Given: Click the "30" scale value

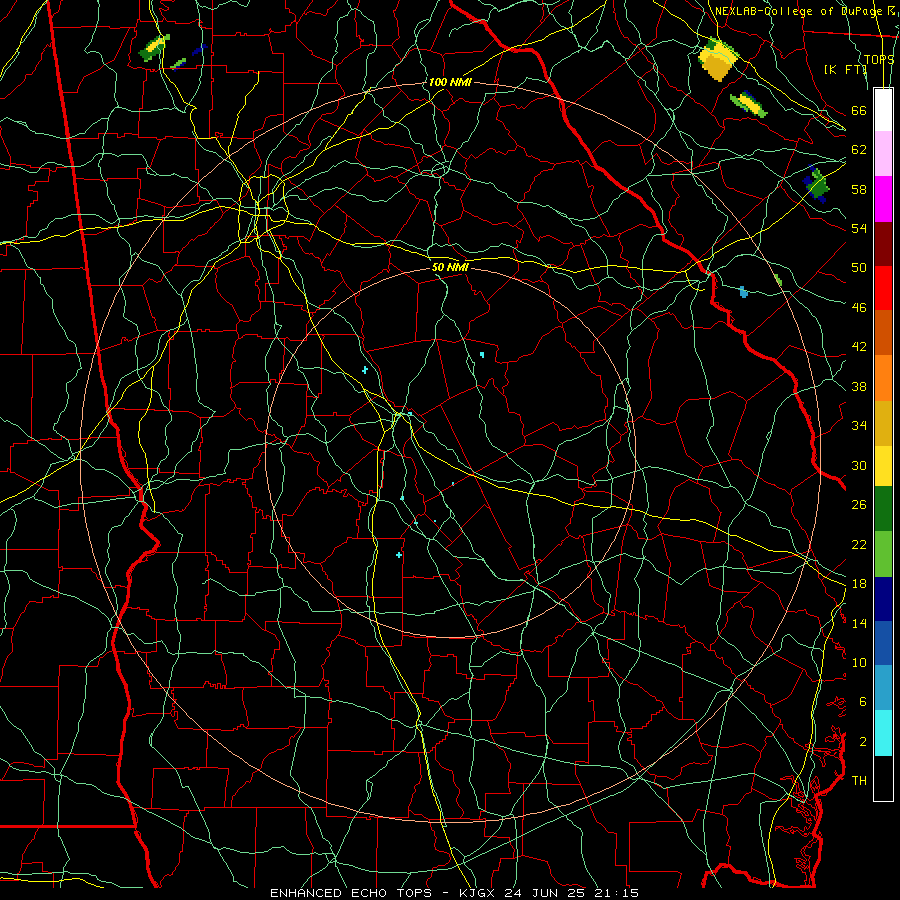Looking at the screenshot, I should [859, 465].
